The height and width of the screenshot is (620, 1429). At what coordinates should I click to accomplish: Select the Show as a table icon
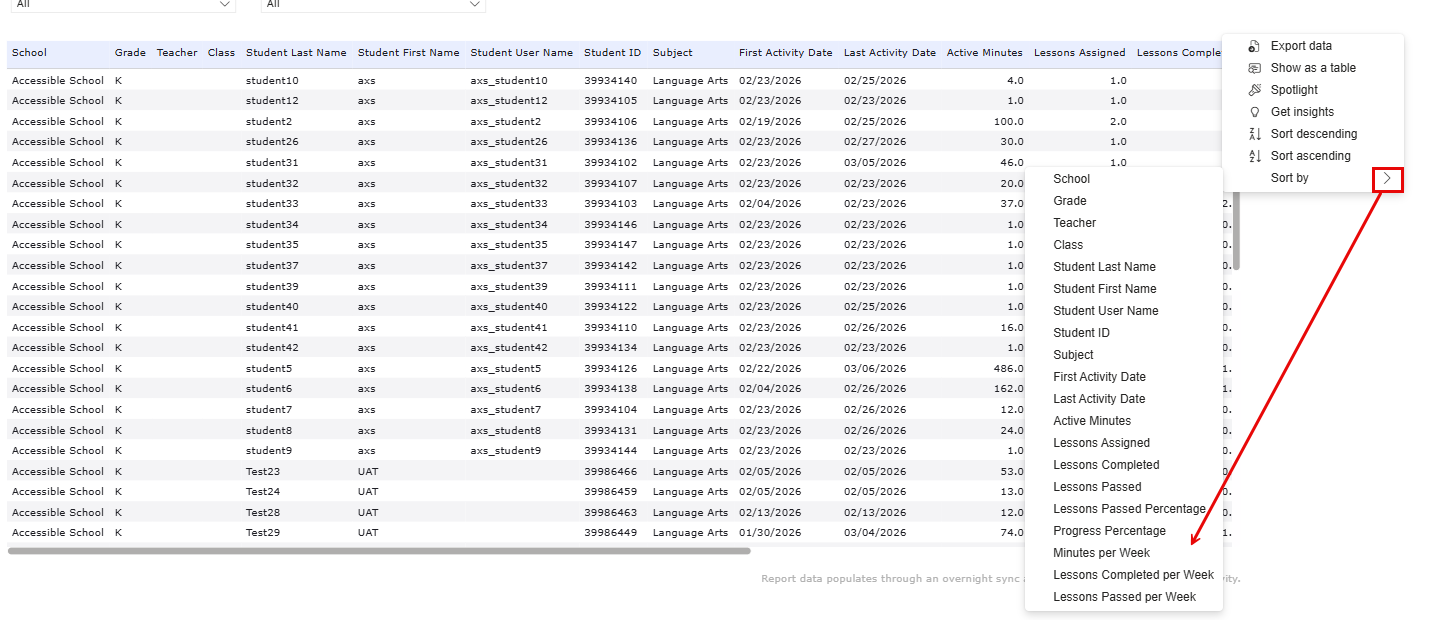(x=1253, y=67)
